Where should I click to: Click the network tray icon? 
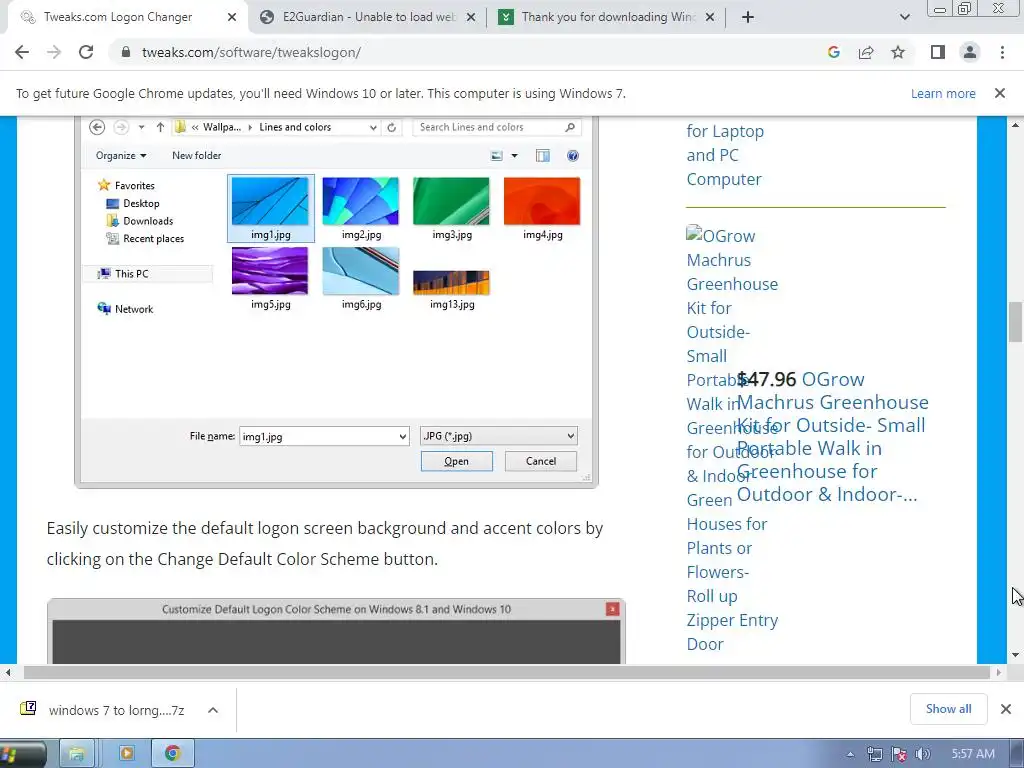[x=874, y=754]
